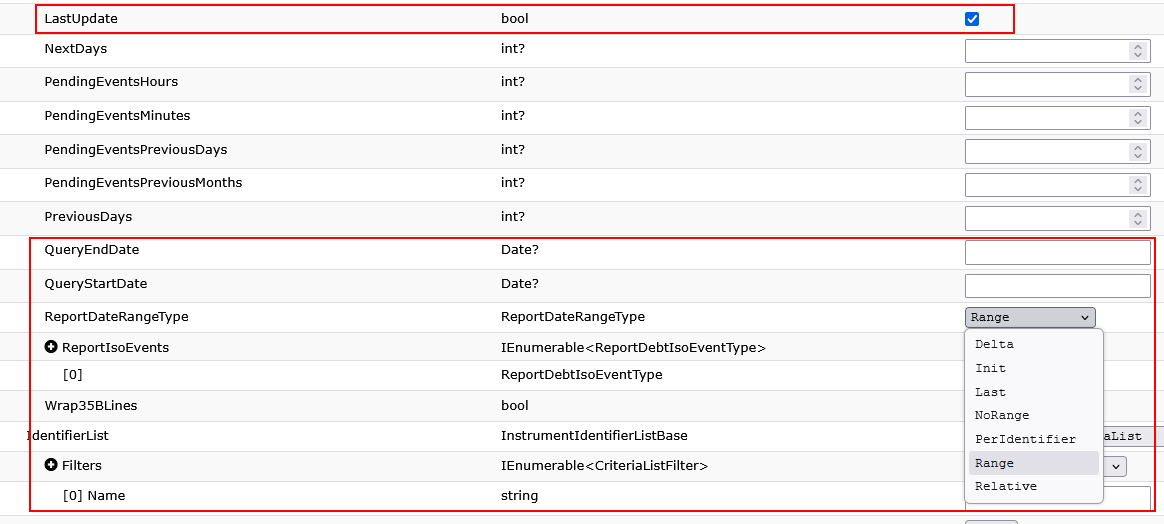The width and height of the screenshot is (1164, 524).
Task: Click the InstrumentIdentifierListBase type text
Action: pyautogui.click(x=596, y=436)
